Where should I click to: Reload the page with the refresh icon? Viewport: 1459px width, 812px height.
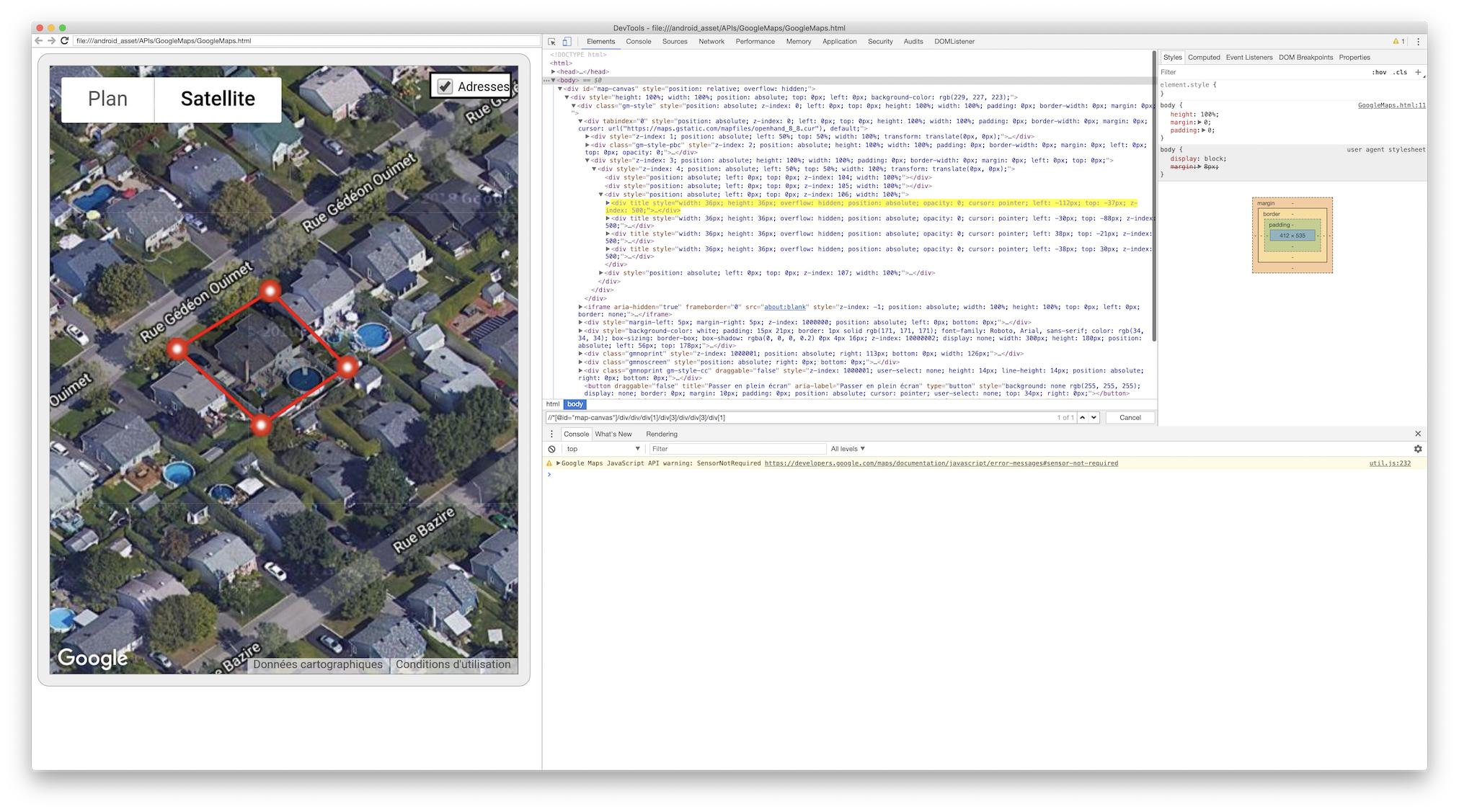click(x=64, y=41)
